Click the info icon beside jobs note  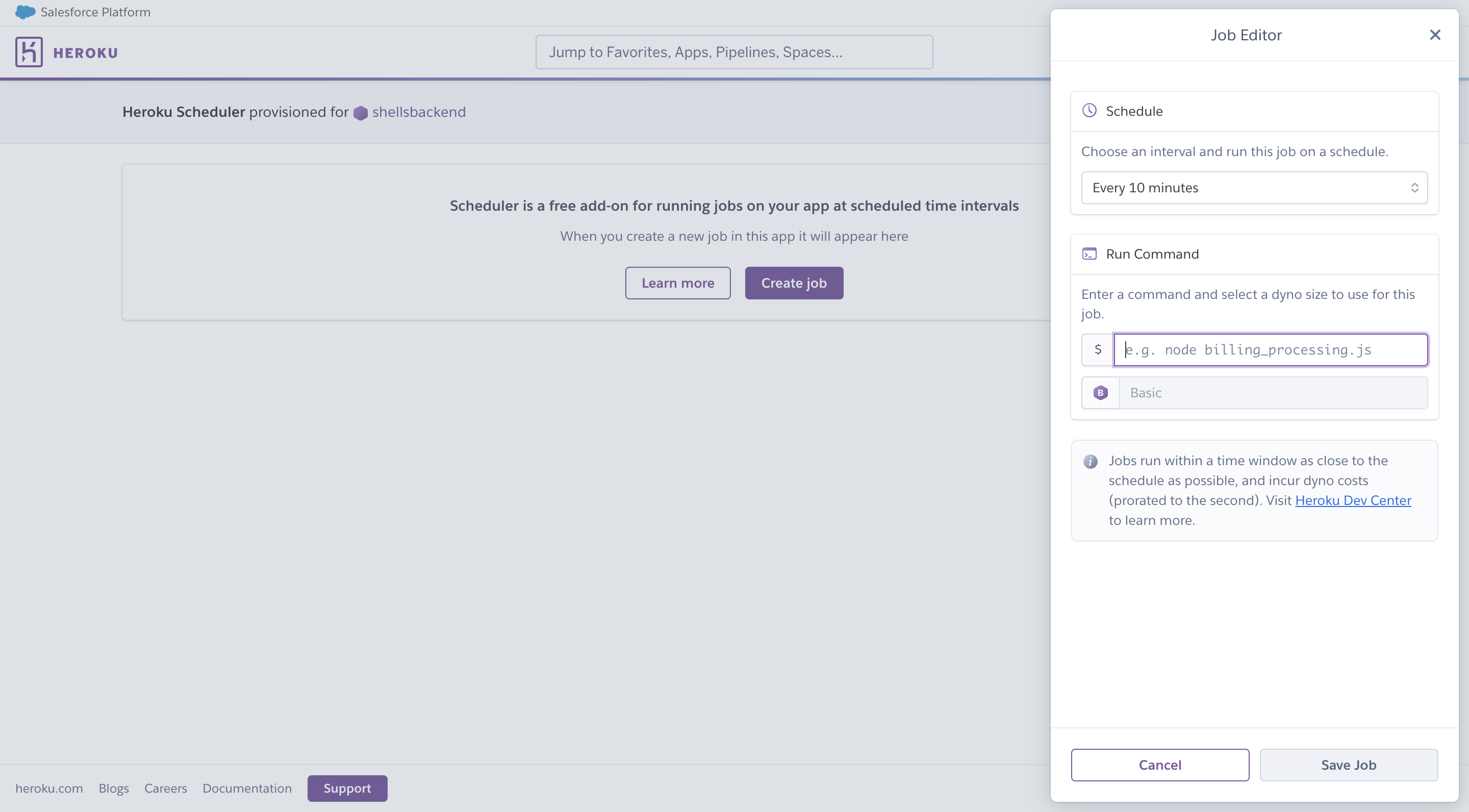[x=1091, y=461]
